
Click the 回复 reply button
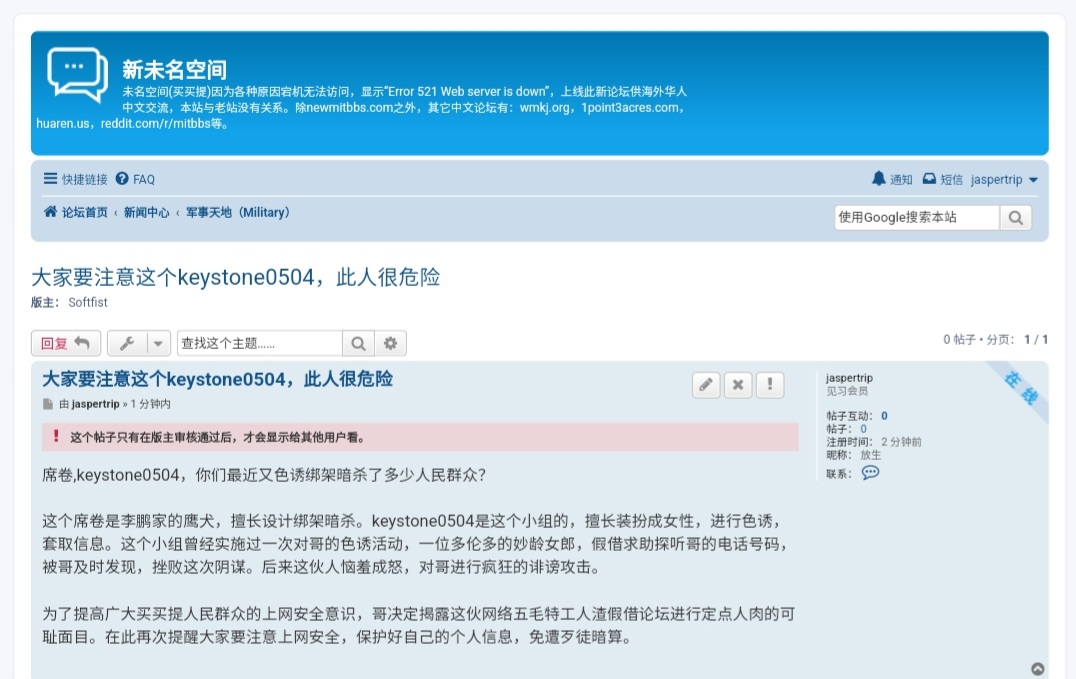[66, 343]
